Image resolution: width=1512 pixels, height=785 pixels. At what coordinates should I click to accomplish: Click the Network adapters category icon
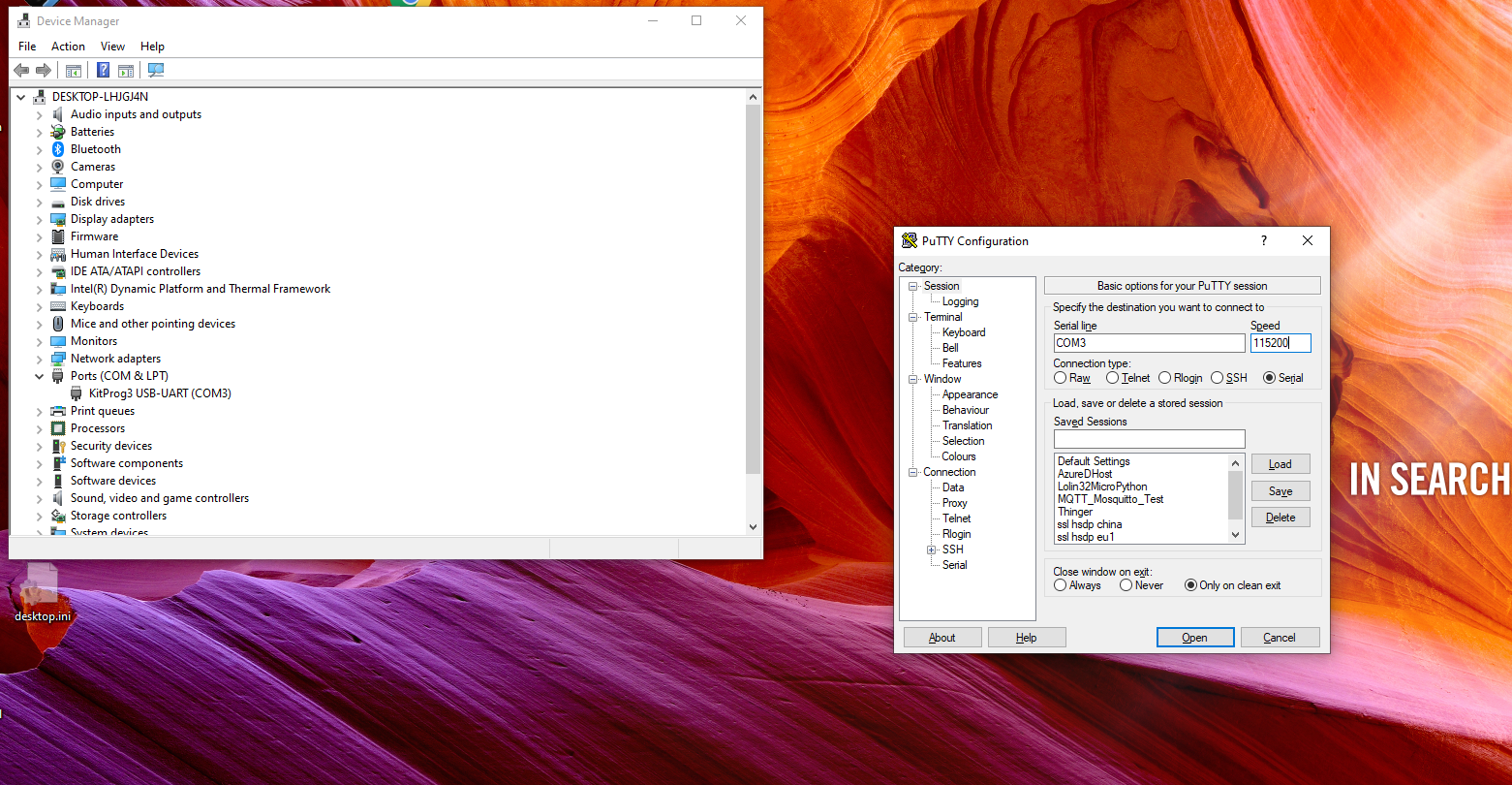pyautogui.click(x=58, y=359)
